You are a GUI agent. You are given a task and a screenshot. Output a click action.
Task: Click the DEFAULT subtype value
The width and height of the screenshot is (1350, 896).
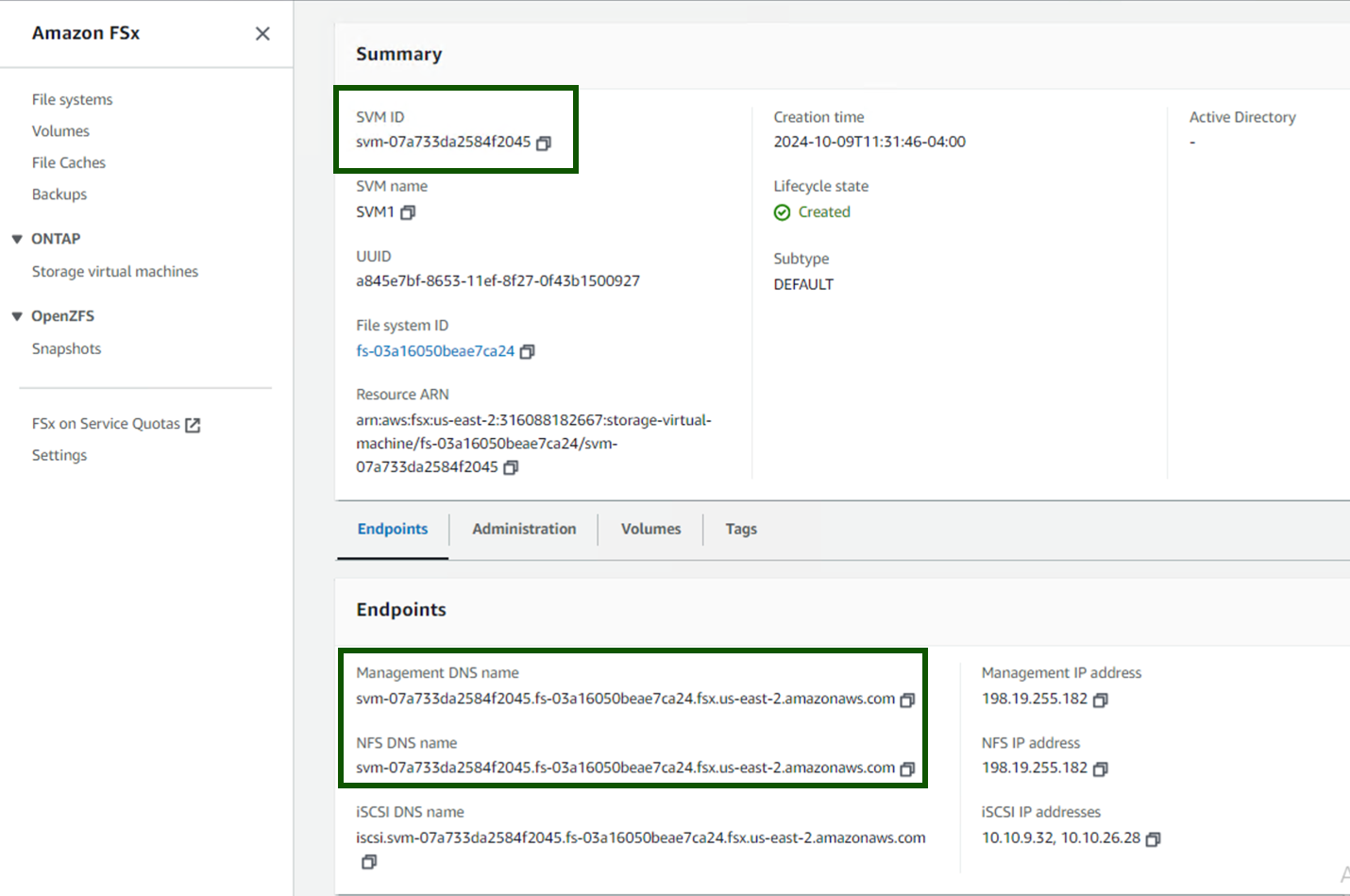coord(803,284)
